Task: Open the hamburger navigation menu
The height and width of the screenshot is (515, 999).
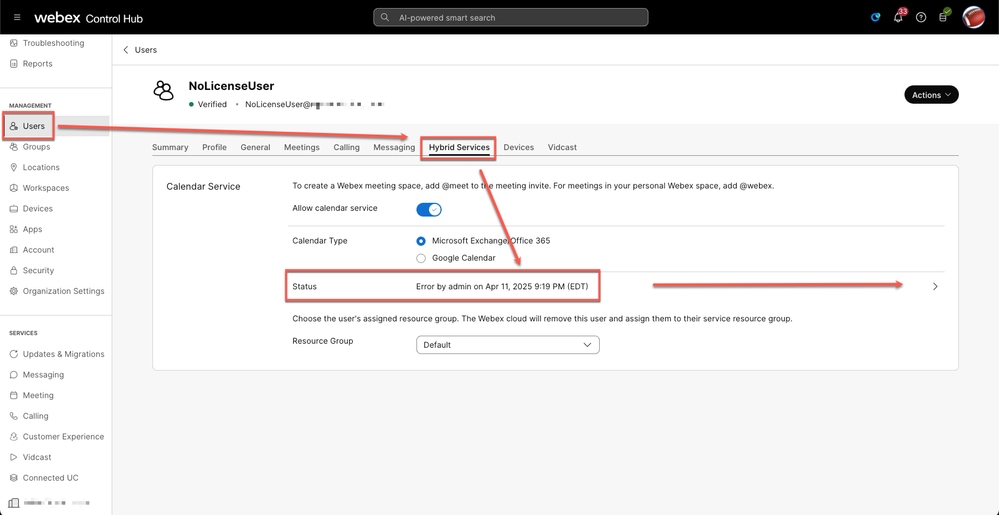Action: coord(17,17)
